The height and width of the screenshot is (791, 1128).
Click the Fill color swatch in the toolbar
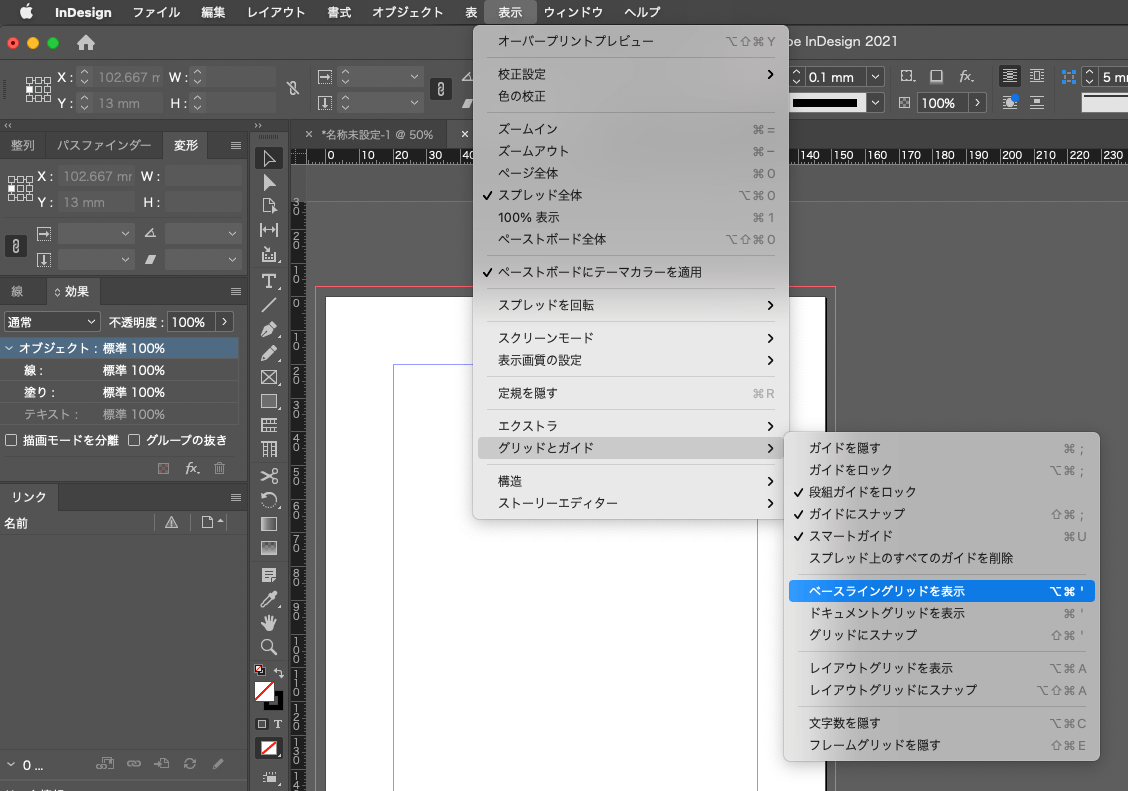[x=267, y=690]
